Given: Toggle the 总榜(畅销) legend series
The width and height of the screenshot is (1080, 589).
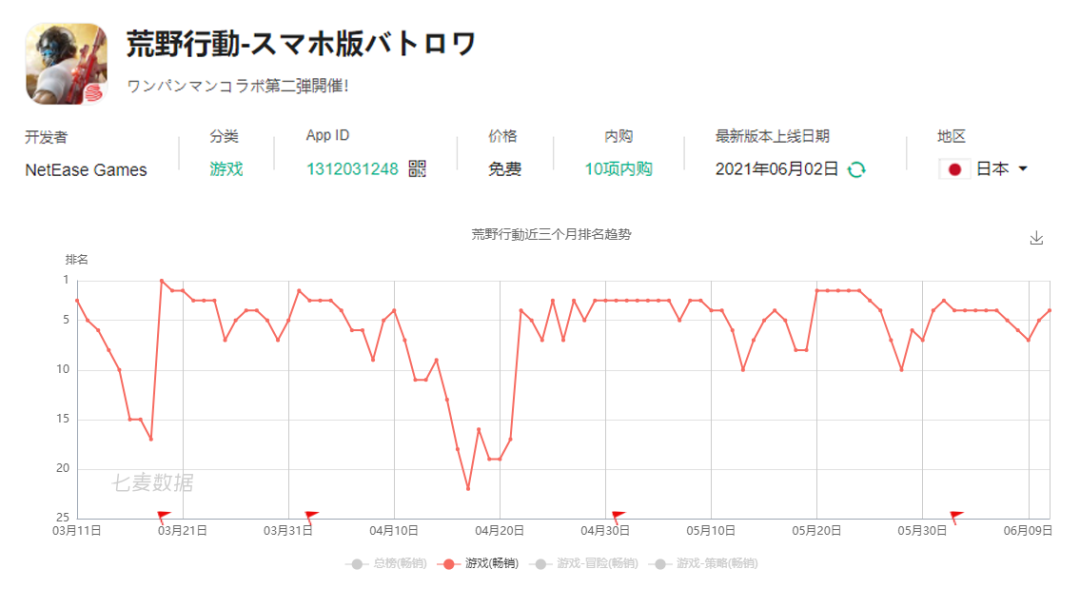Looking at the screenshot, I should (386, 564).
